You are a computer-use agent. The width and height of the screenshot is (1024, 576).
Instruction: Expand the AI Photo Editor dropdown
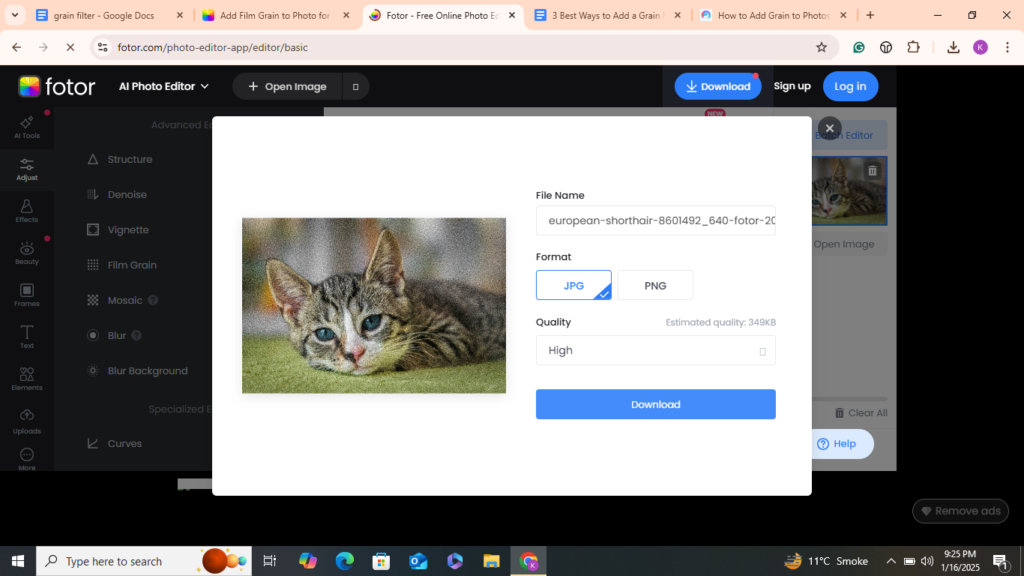pos(164,86)
